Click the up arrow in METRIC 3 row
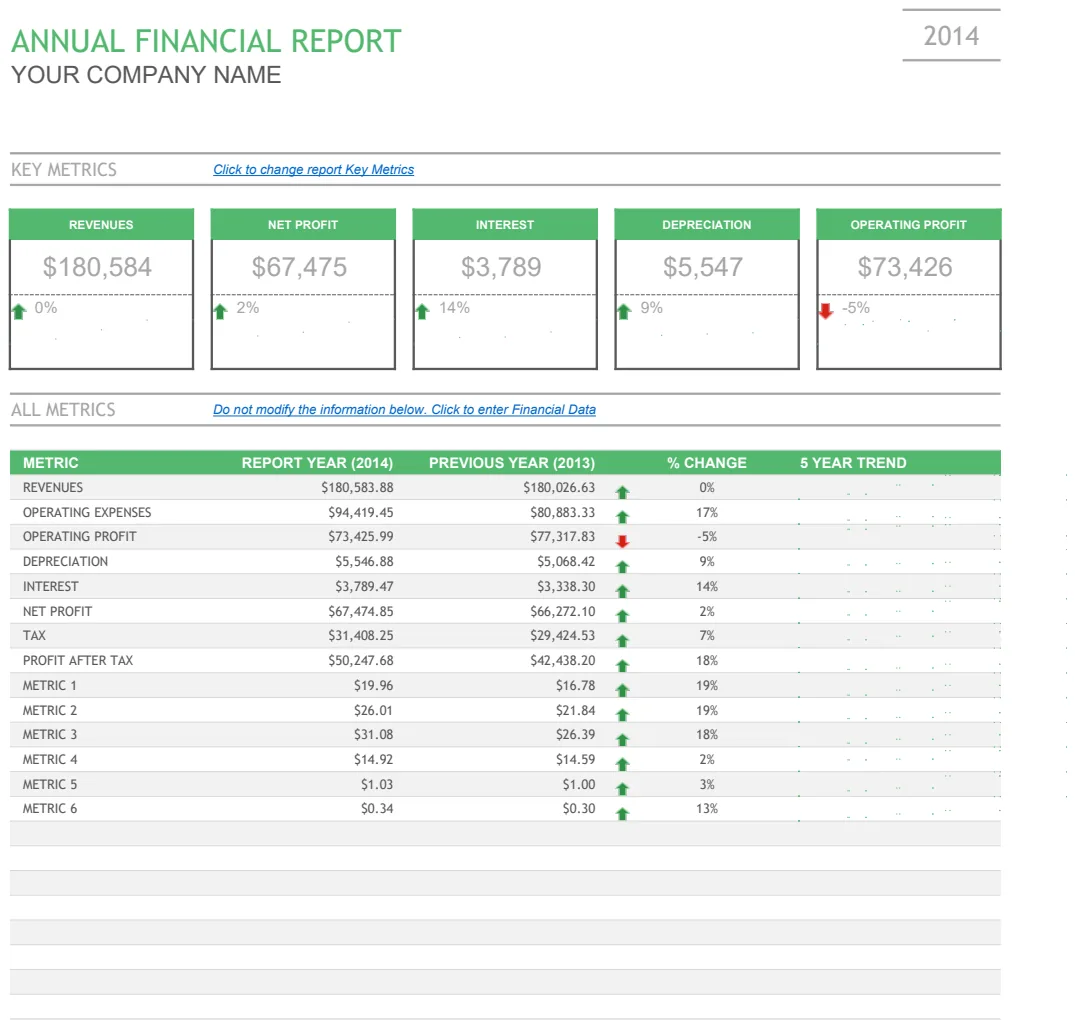 point(623,739)
